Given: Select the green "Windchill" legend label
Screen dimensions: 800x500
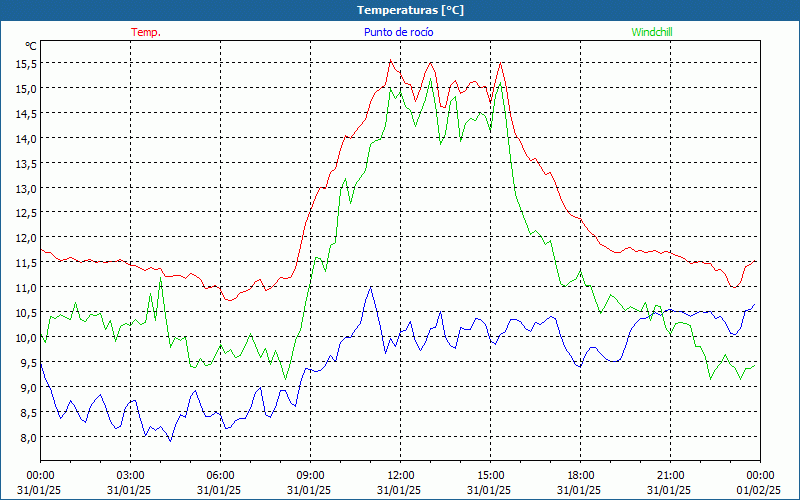Looking at the screenshot, I should pyautogui.click(x=652, y=32).
